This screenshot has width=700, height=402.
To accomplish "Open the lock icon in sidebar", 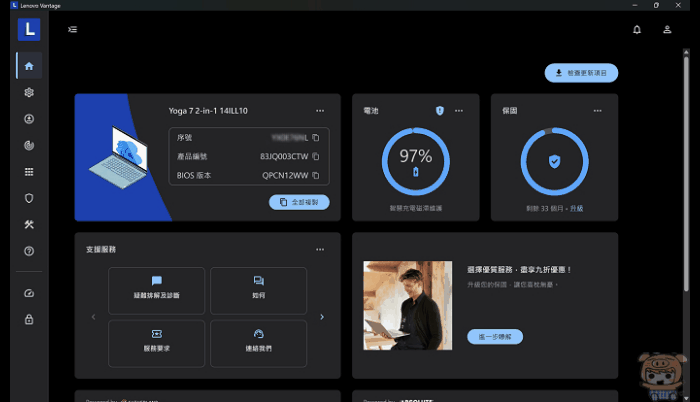I will (29, 319).
